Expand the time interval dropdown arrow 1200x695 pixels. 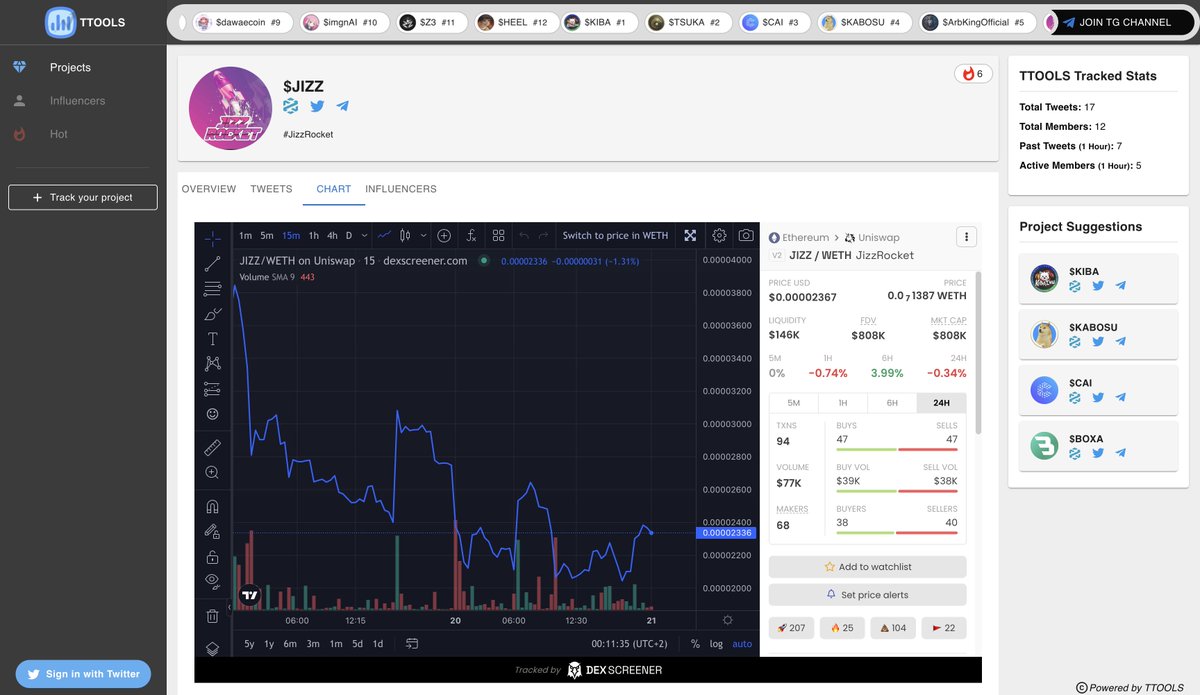[364, 236]
